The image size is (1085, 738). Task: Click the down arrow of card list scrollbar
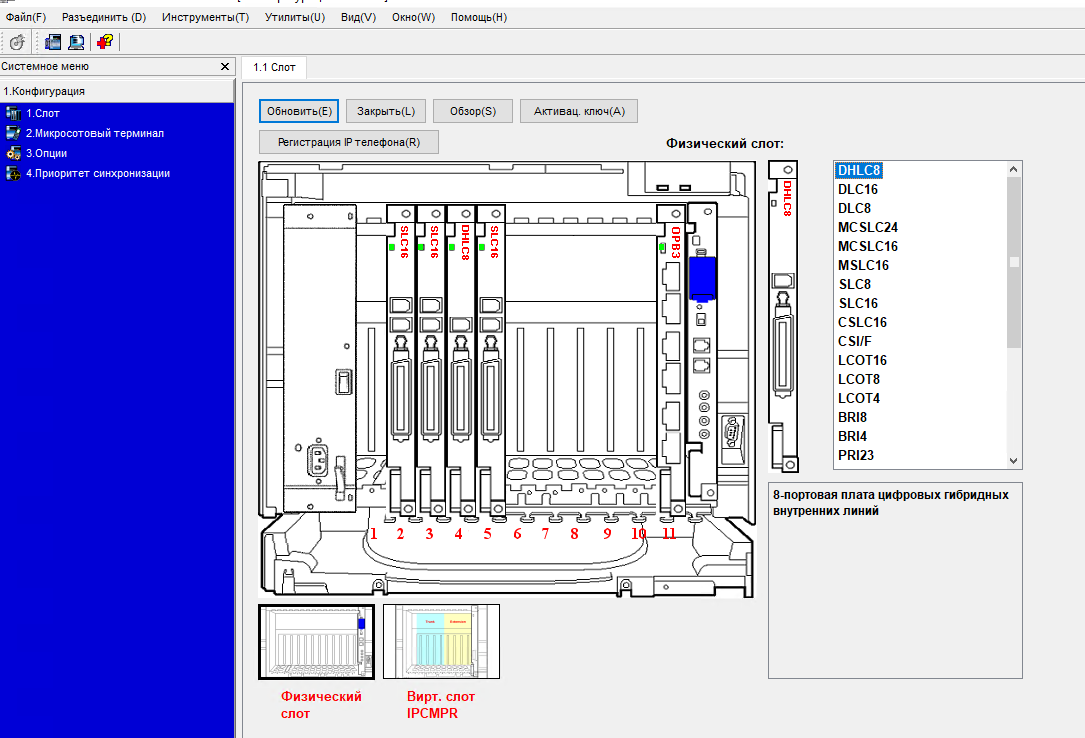(x=1014, y=461)
